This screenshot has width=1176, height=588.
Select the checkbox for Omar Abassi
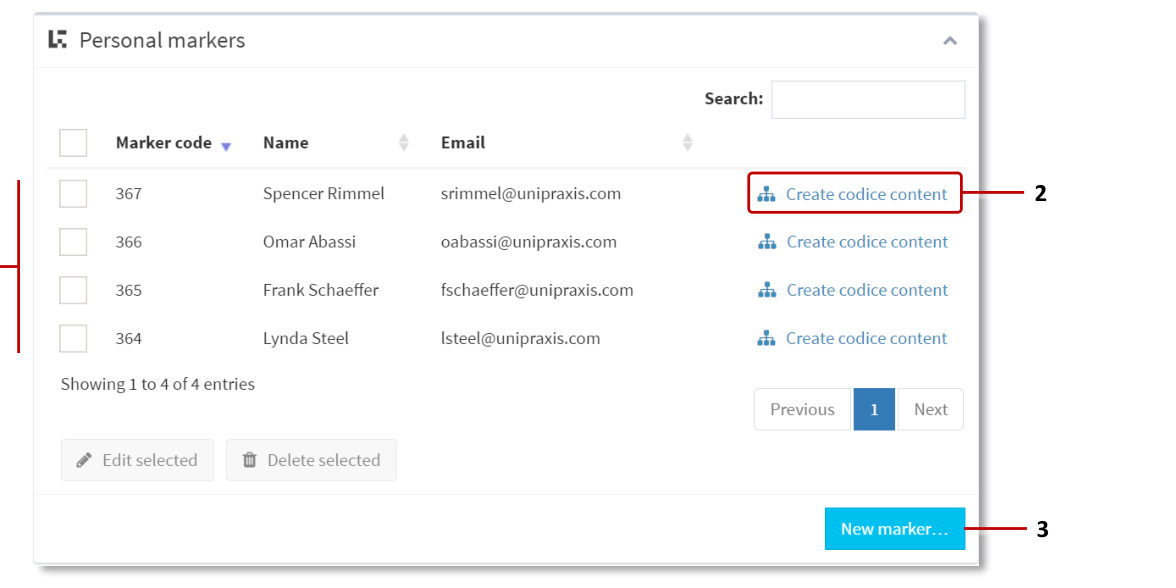tap(73, 242)
